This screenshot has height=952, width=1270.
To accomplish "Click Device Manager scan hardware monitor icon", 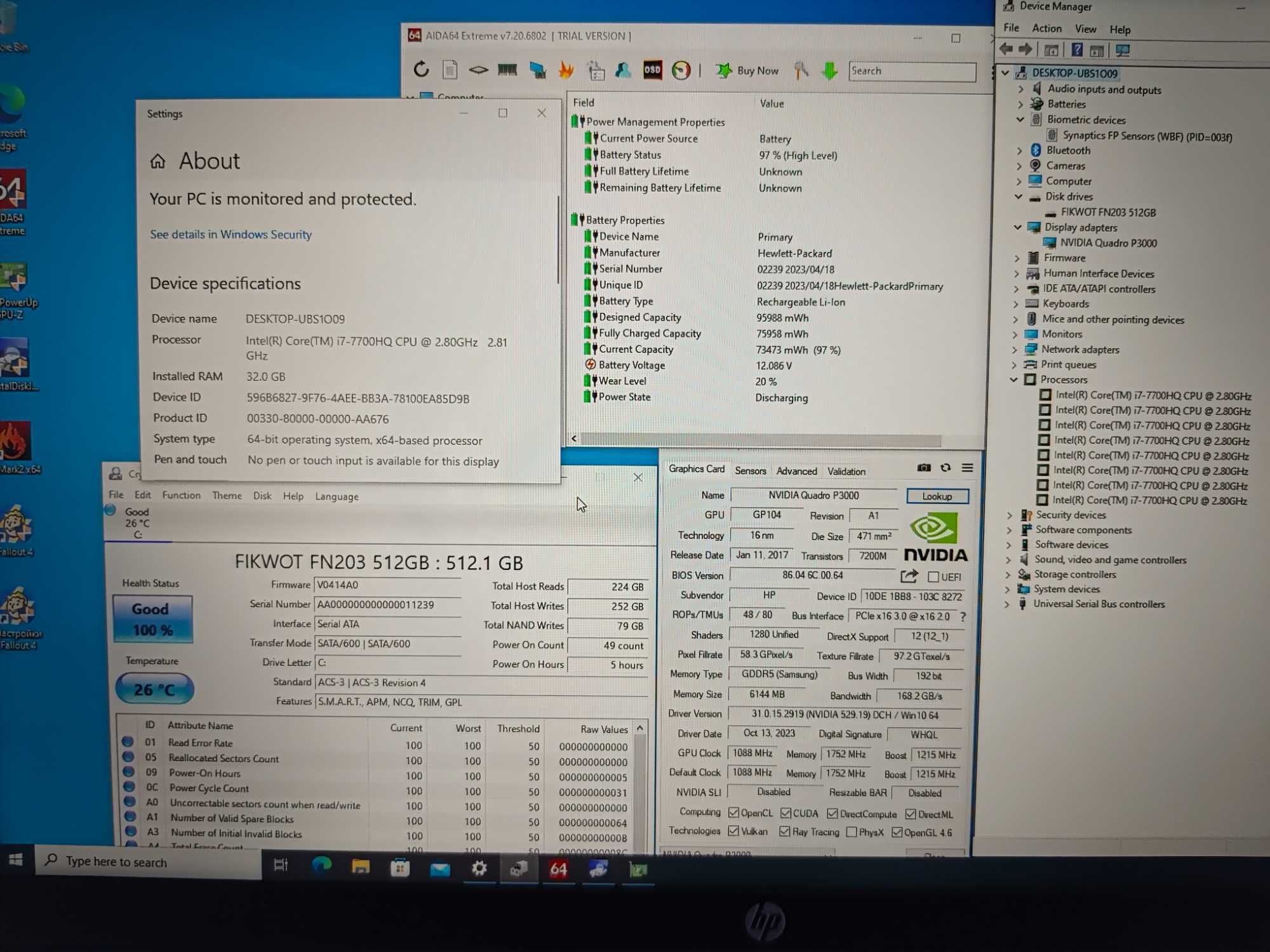I will pos(1123,50).
